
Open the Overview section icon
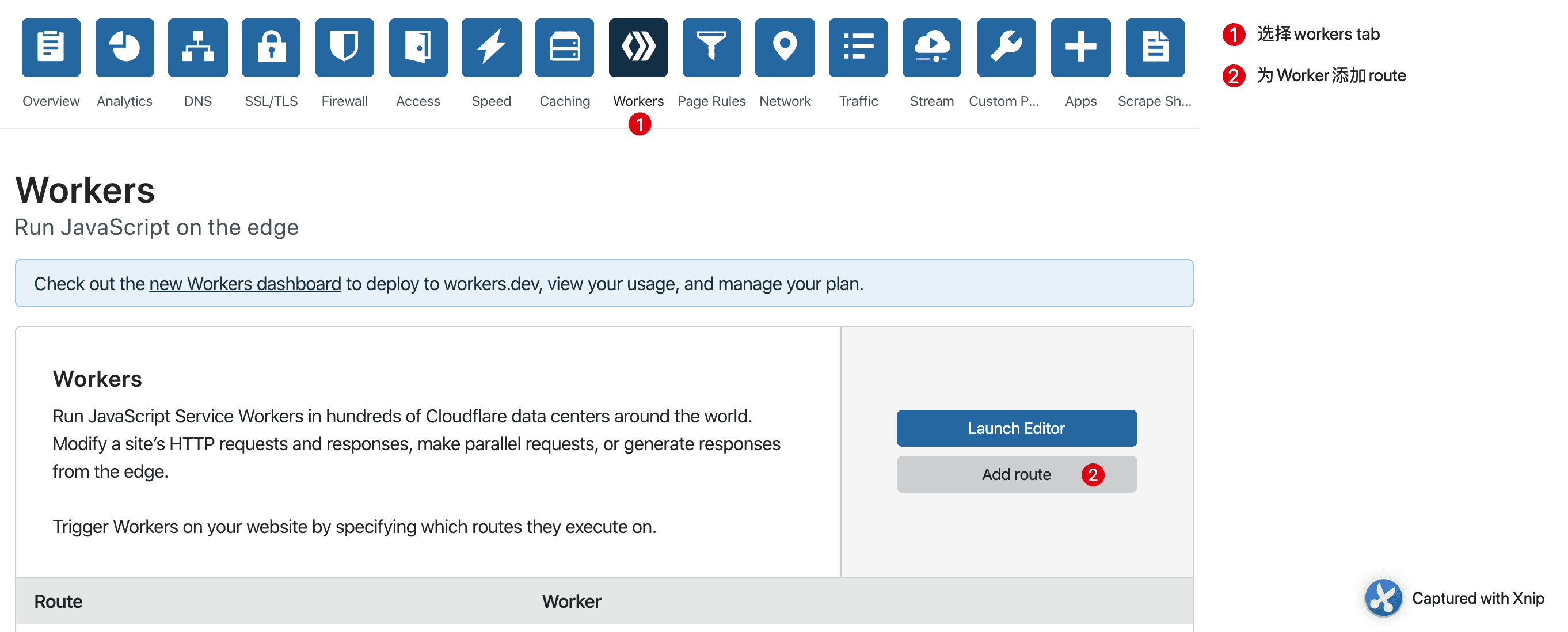[x=51, y=48]
